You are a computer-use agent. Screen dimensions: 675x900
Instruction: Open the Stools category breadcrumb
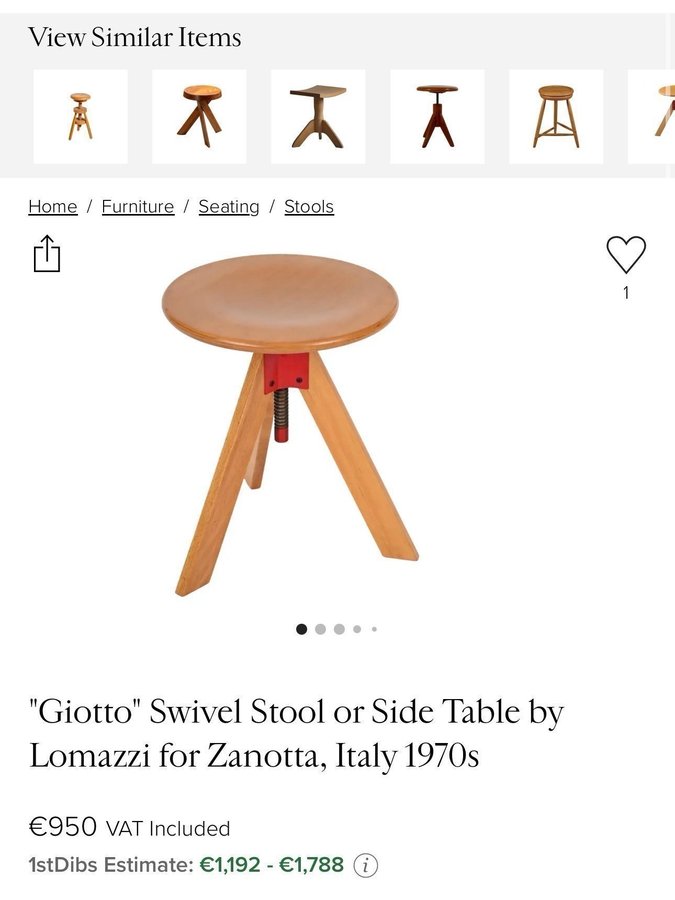click(309, 207)
